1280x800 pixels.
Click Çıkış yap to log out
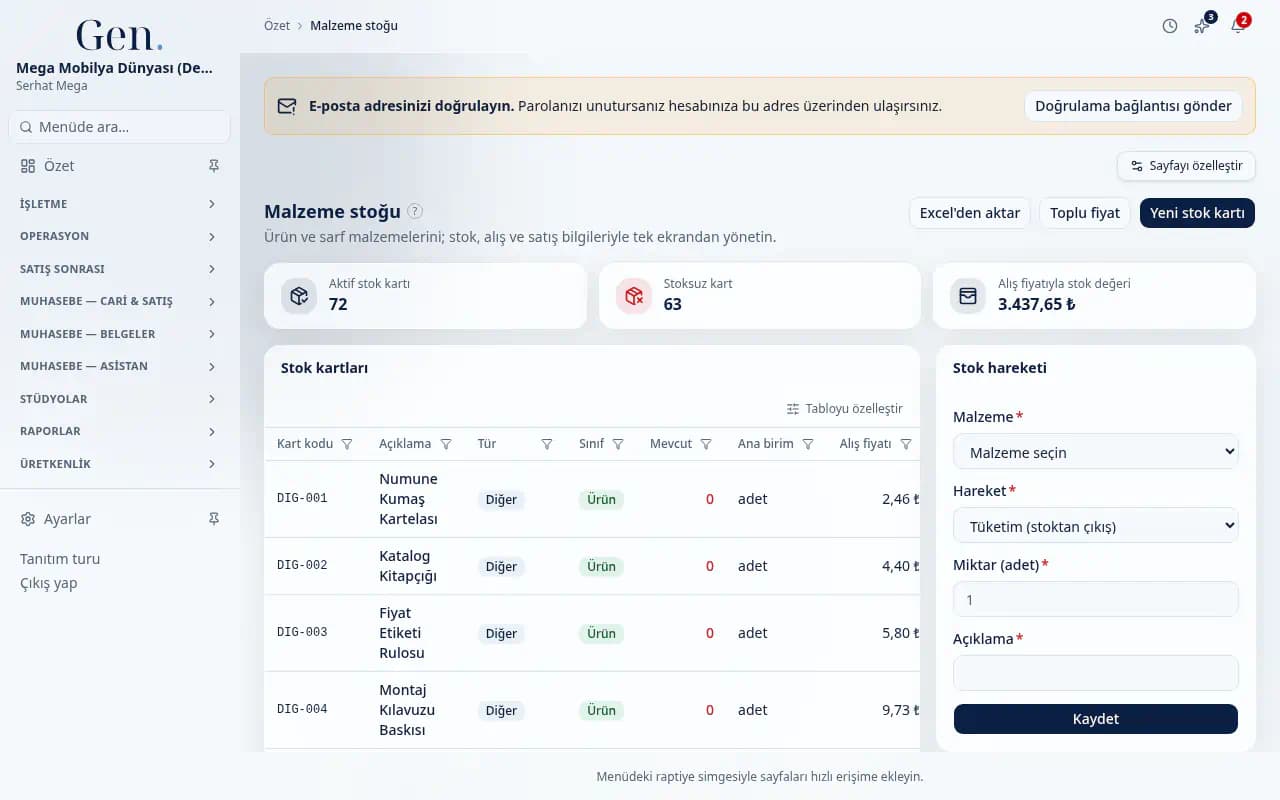click(49, 583)
